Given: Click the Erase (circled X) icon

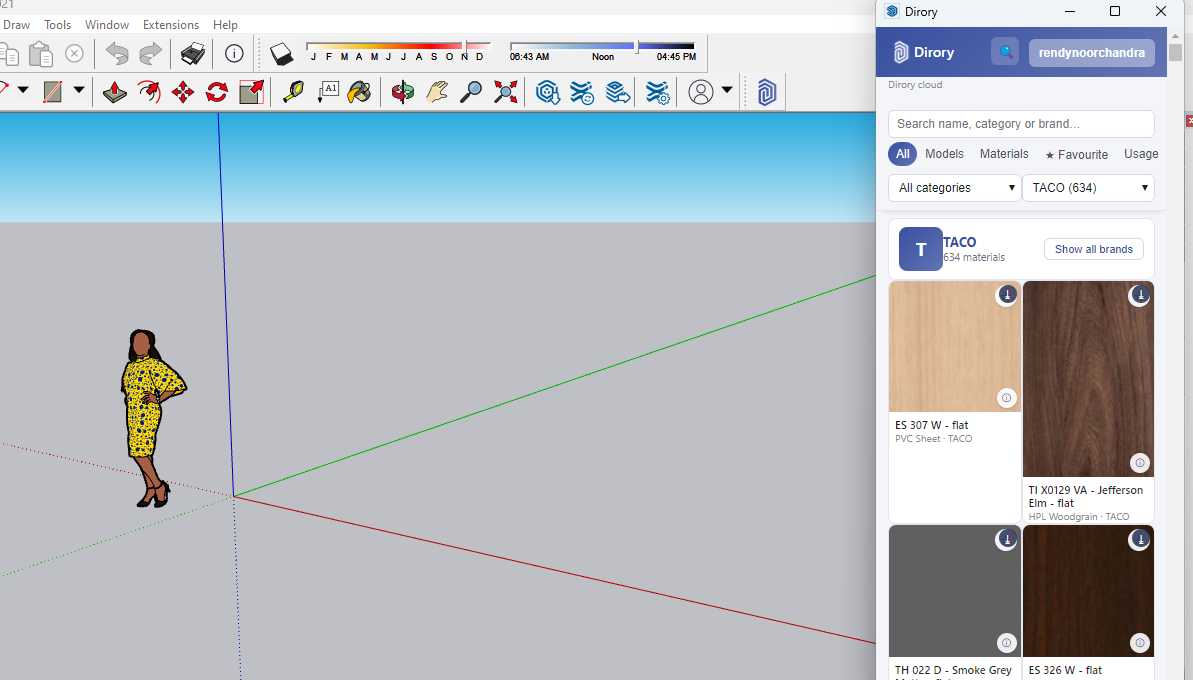Looking at the screenshot, I should tap(74, 53).
